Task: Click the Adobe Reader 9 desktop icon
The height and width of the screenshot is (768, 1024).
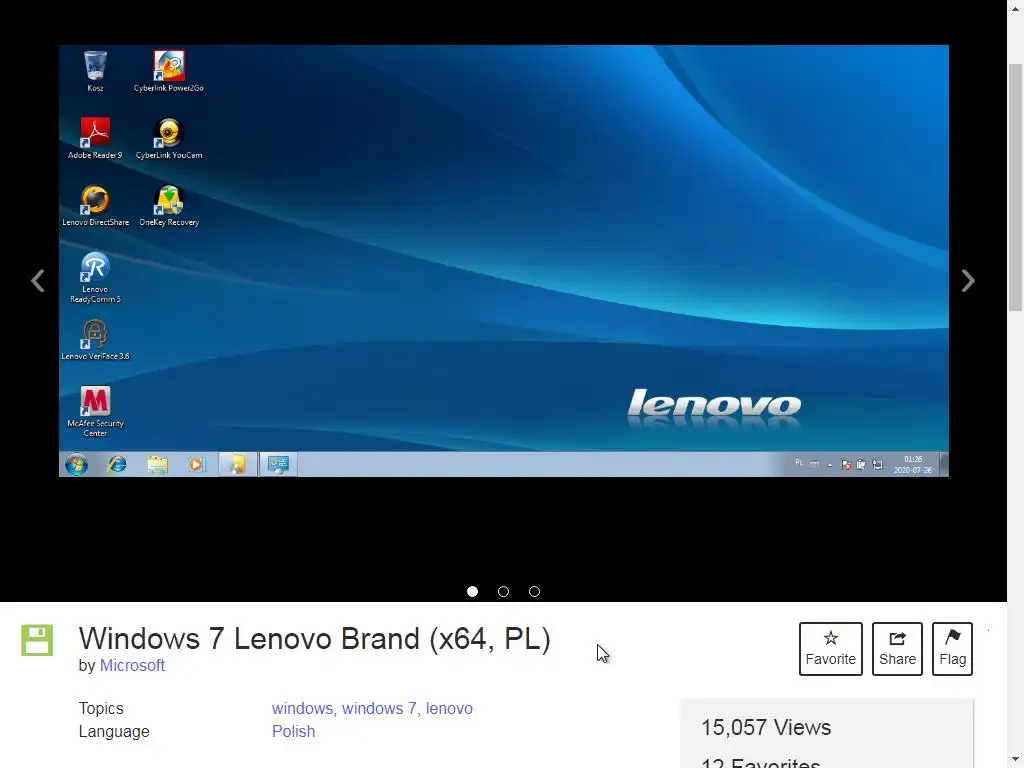Action: pyautogui.click(x=95, y=138)
